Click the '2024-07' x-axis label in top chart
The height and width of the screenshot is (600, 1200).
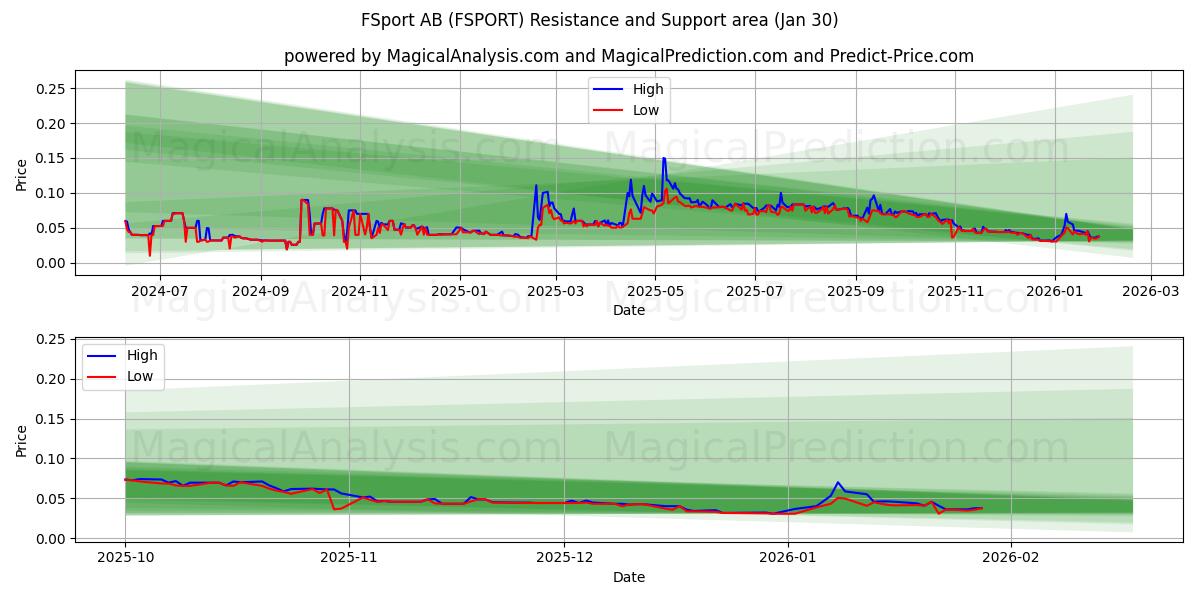[160, 291]
